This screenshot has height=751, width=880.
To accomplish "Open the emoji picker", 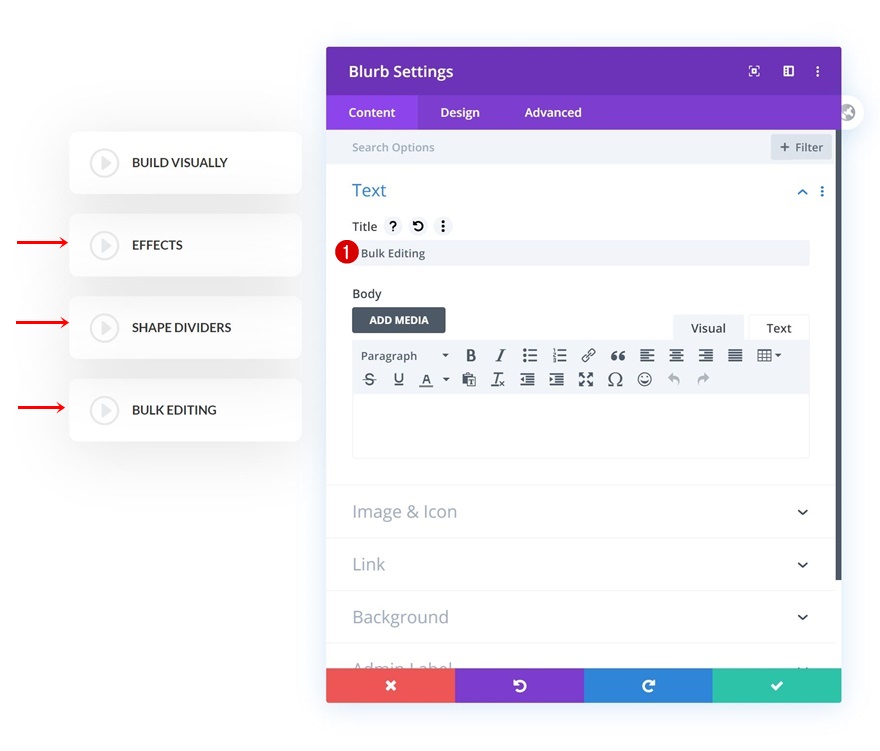I will (644, 379).
